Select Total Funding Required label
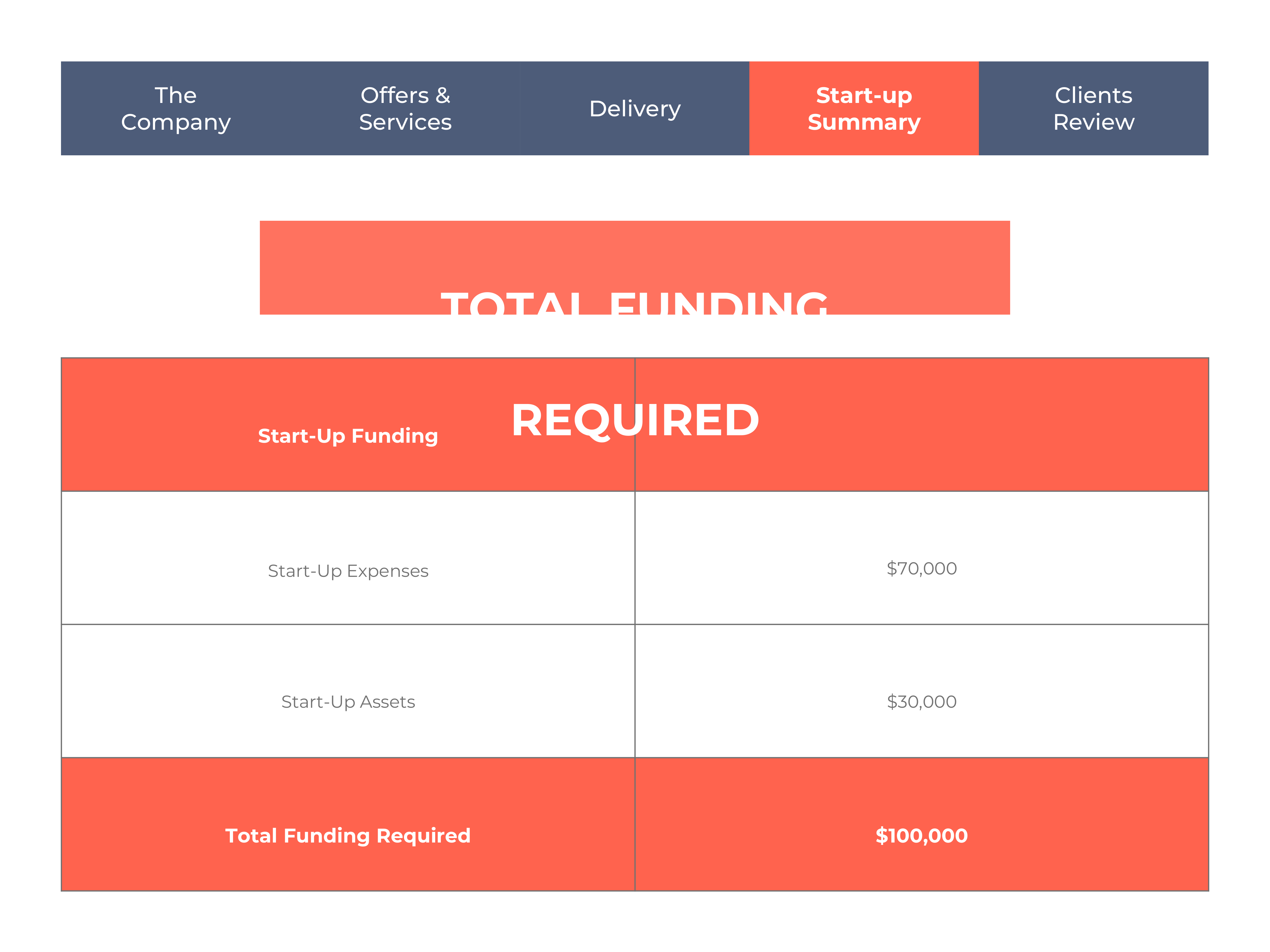1270x952 pixels. (348, 836)
